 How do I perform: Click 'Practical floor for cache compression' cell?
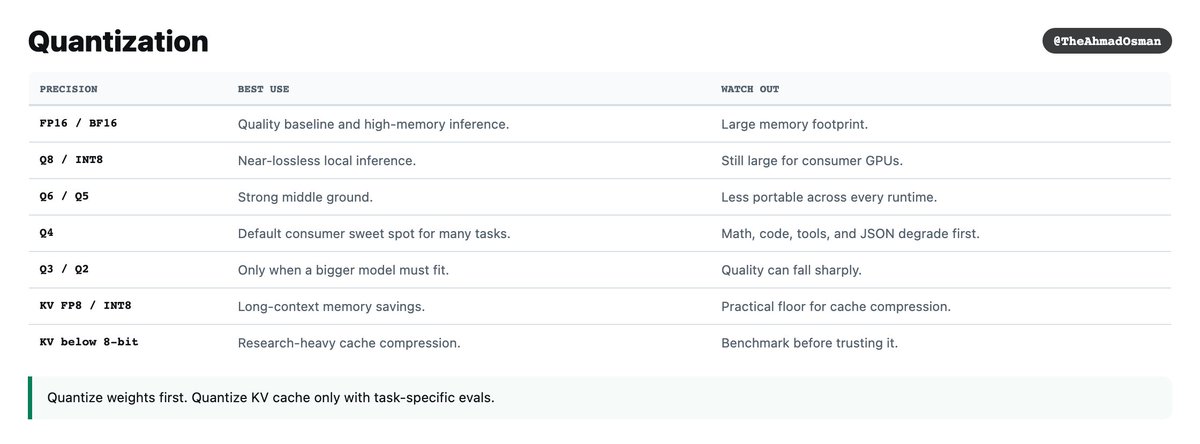(x=836, y=307)
